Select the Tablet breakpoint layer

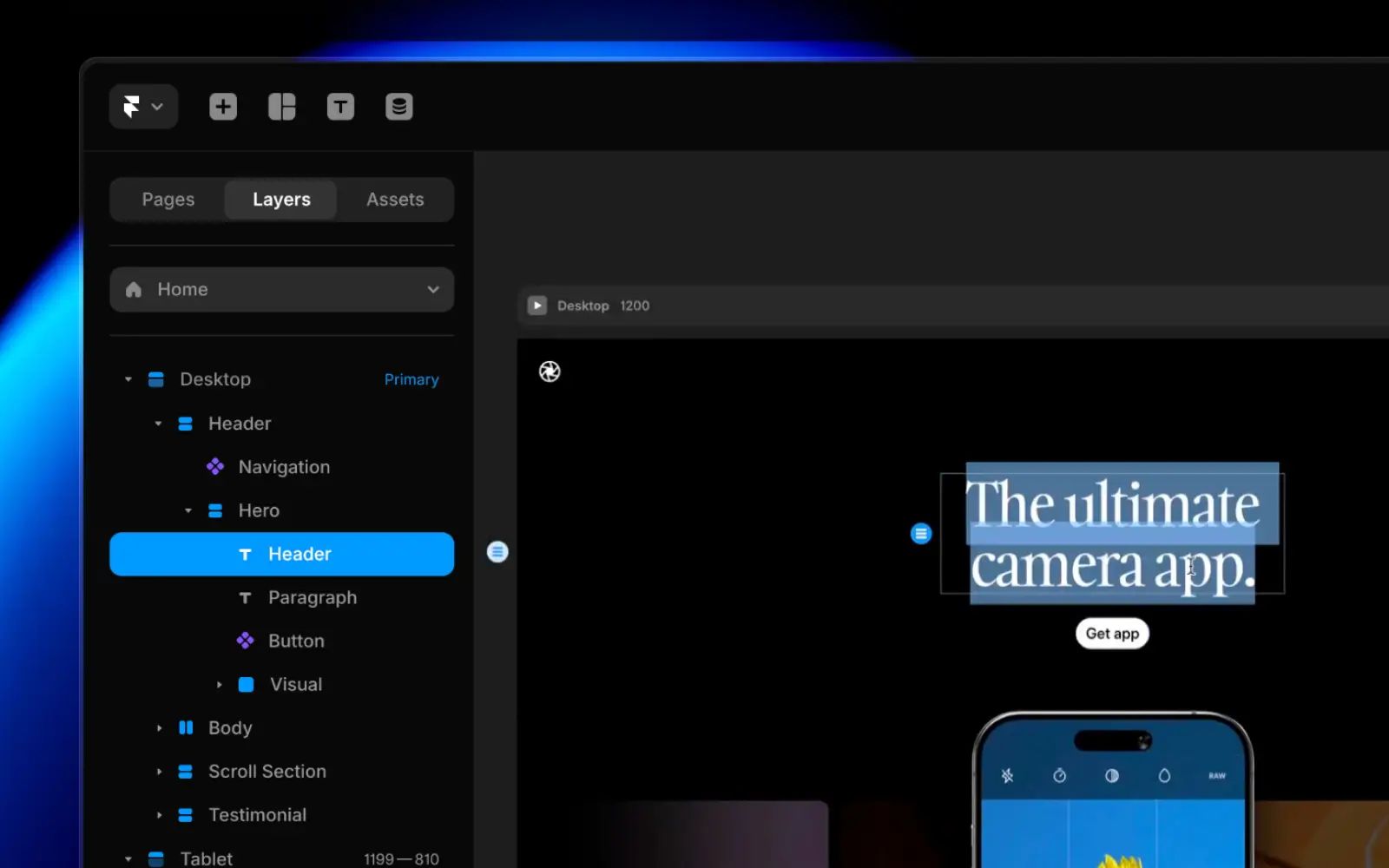tap(282, 858)
